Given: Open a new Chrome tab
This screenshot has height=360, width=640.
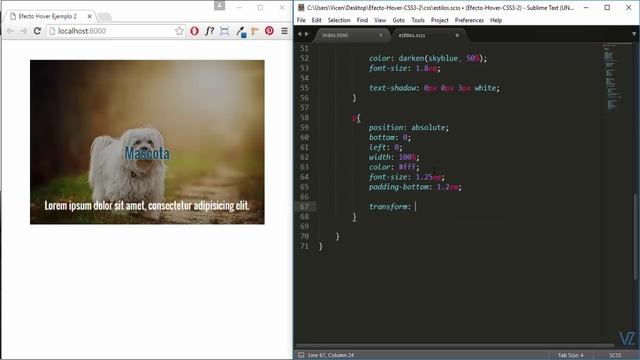Looking at the screenshot, I should tap(104, 17).
